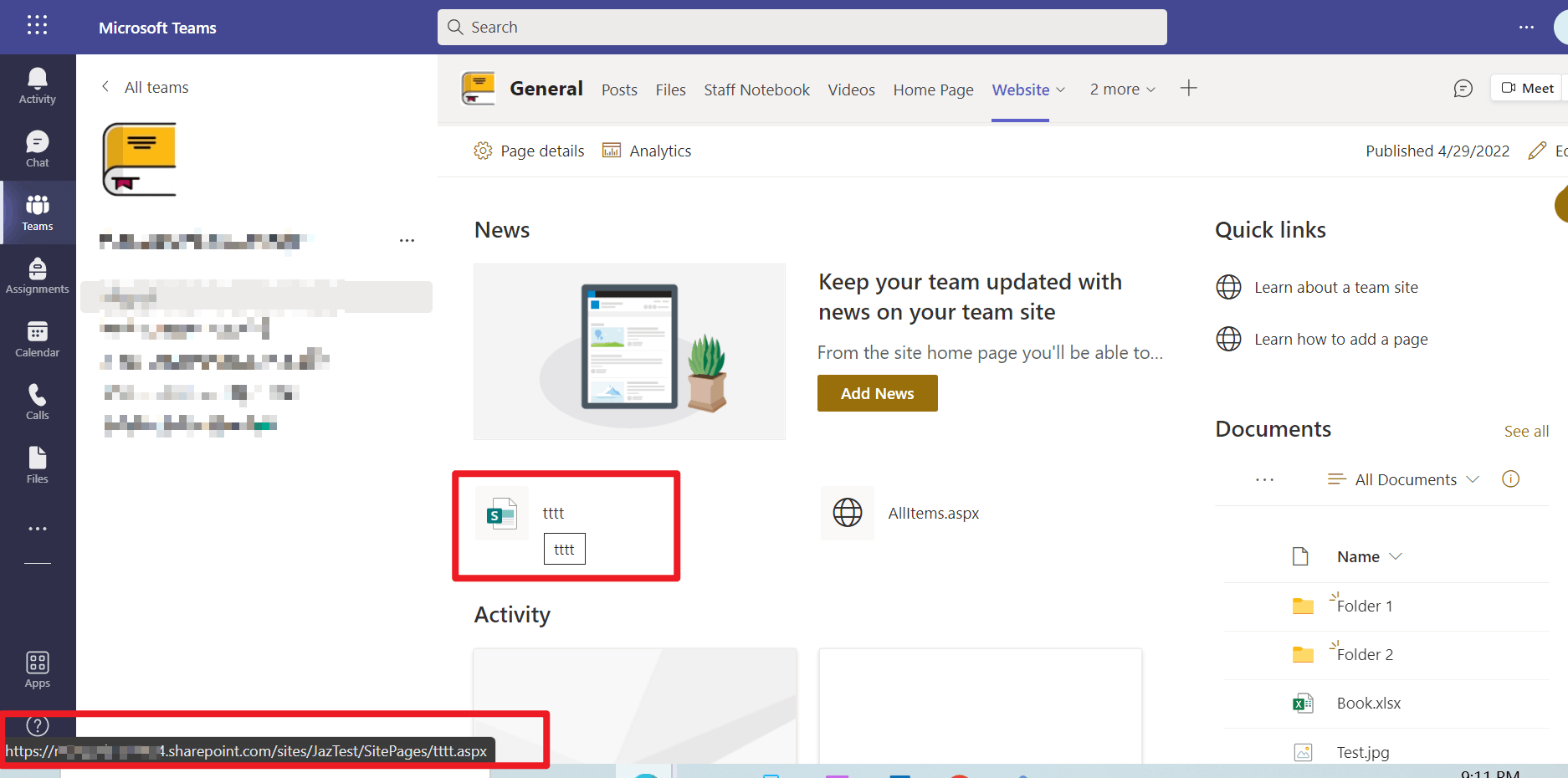Open Page details
Image resolution: width=1568 pixels, height=778 pixels.
click(529, 151)
